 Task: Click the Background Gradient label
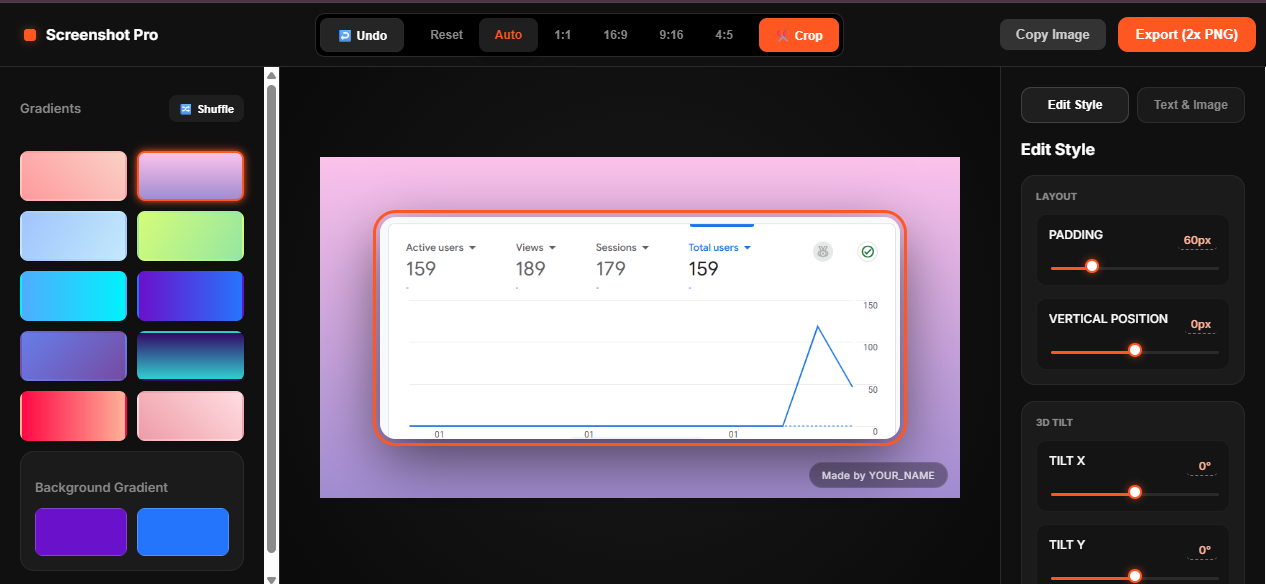101,488
